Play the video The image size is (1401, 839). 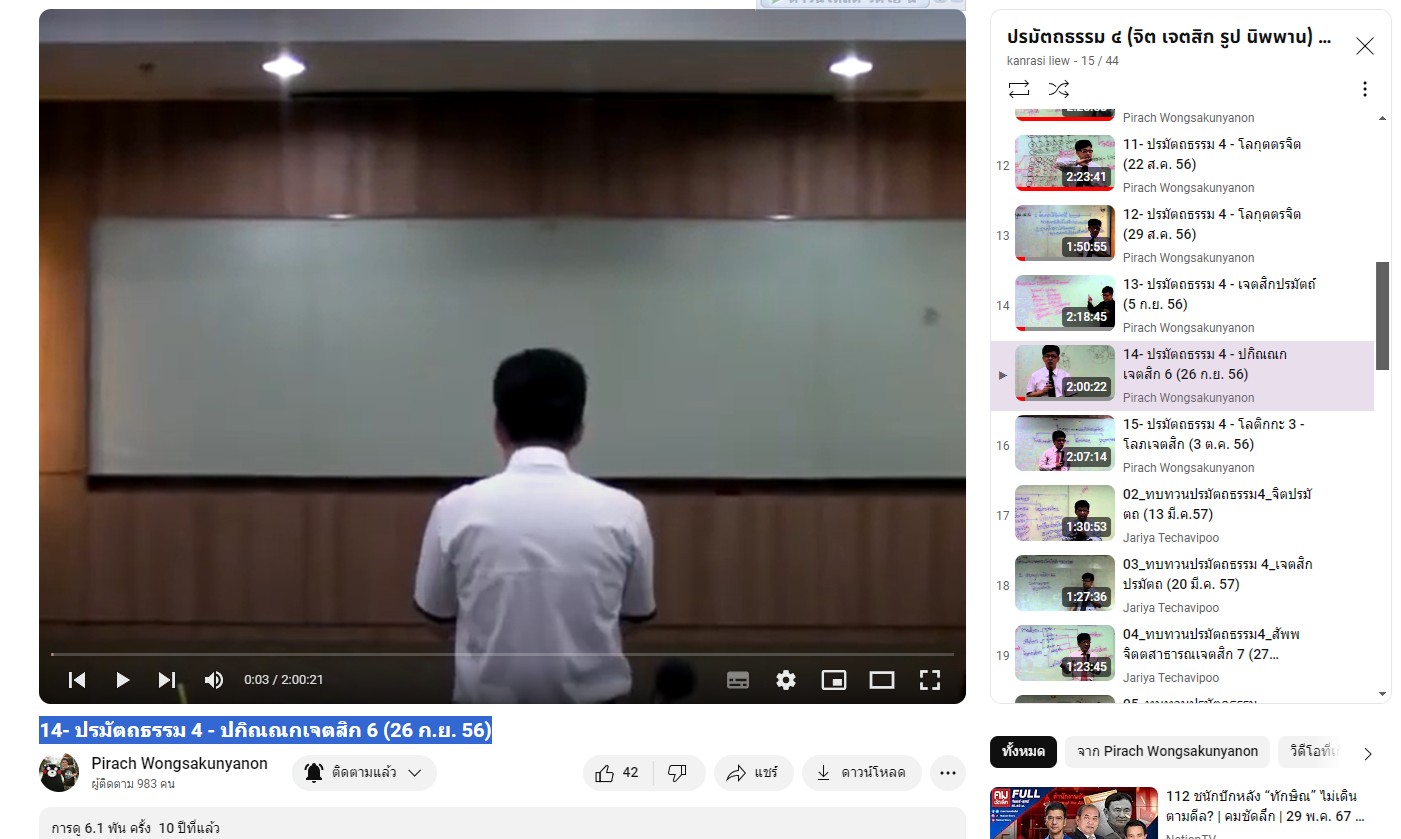122,680
